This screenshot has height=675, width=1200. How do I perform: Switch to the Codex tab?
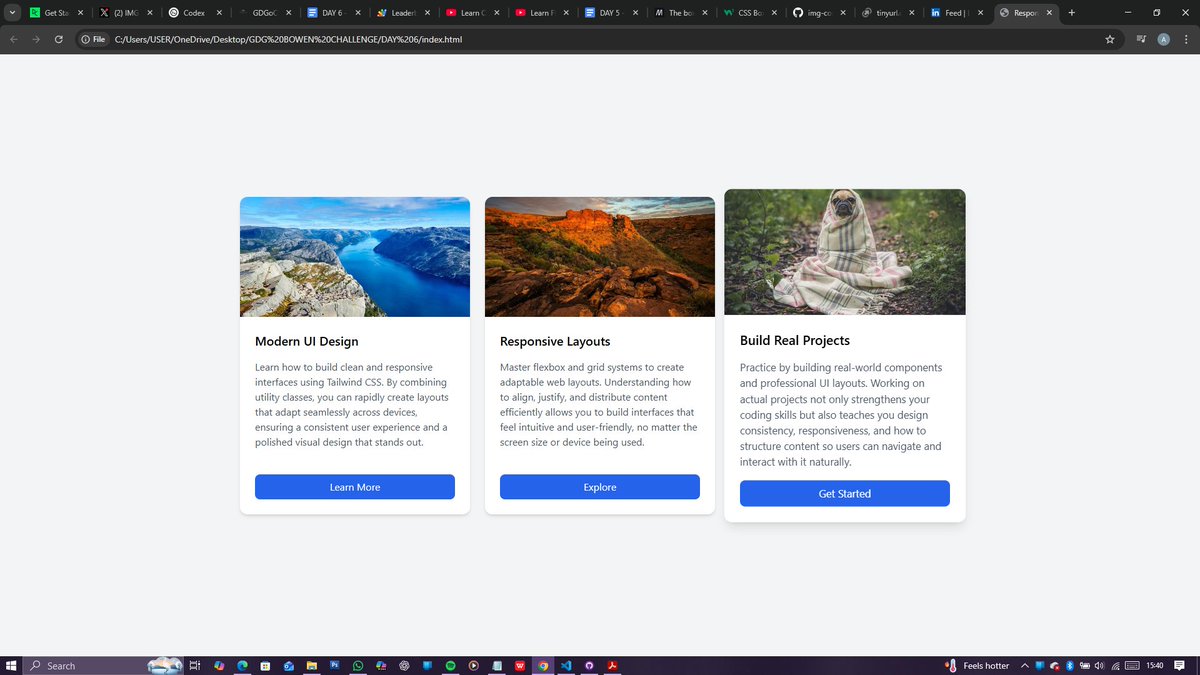(x=194, y=13)
